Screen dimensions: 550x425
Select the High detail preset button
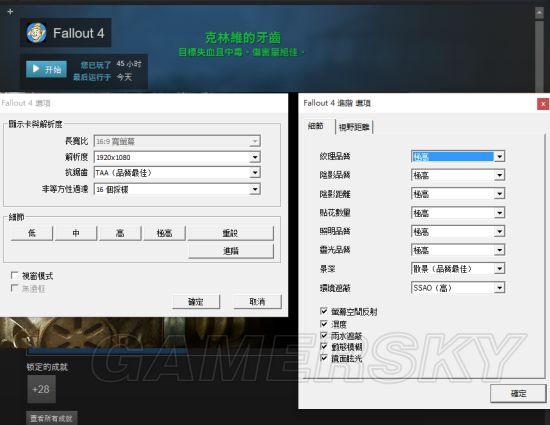pyautogui.click(x=120, y=233)
